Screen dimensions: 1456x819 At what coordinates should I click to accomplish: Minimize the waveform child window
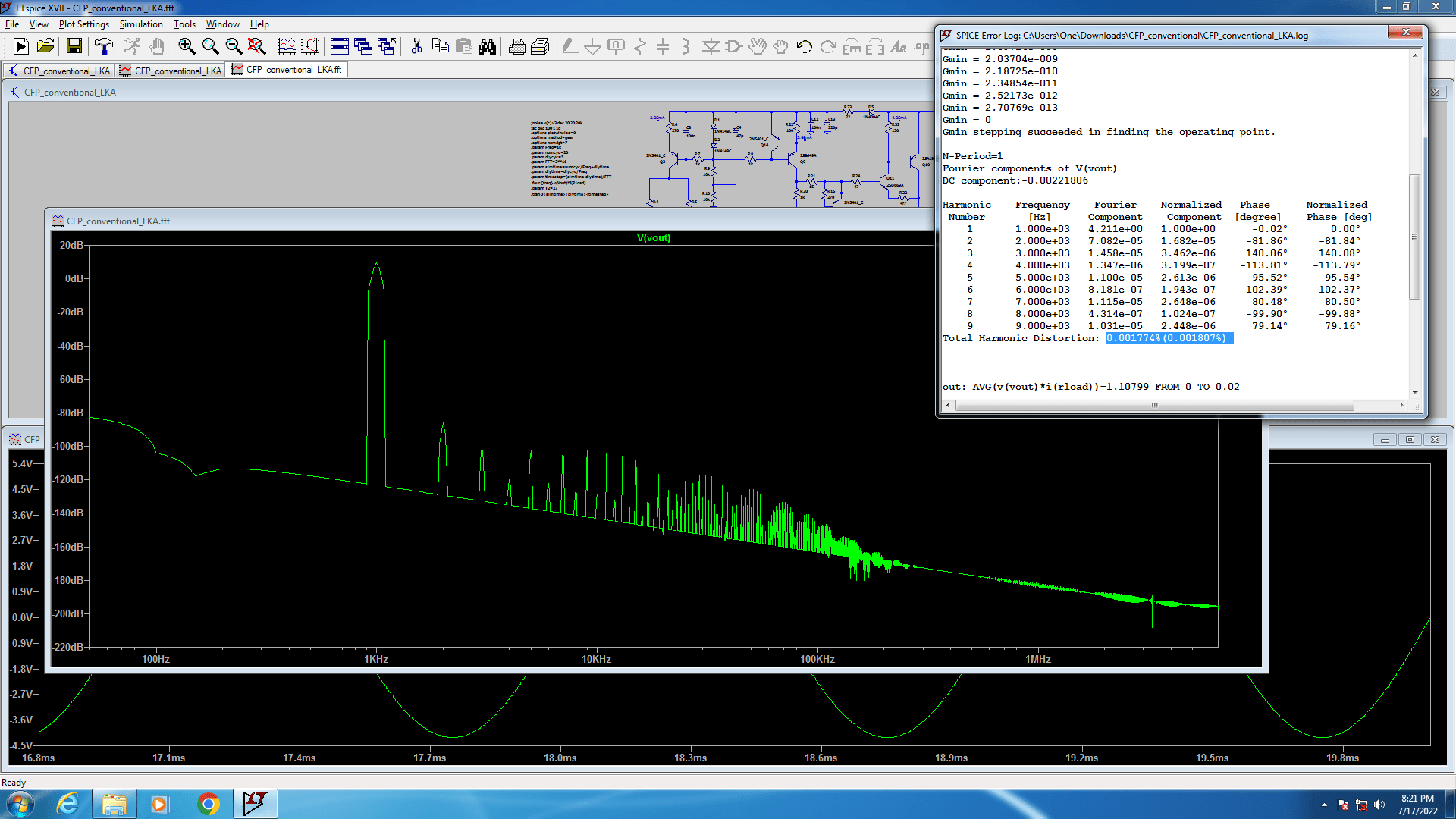point(1385,440)
